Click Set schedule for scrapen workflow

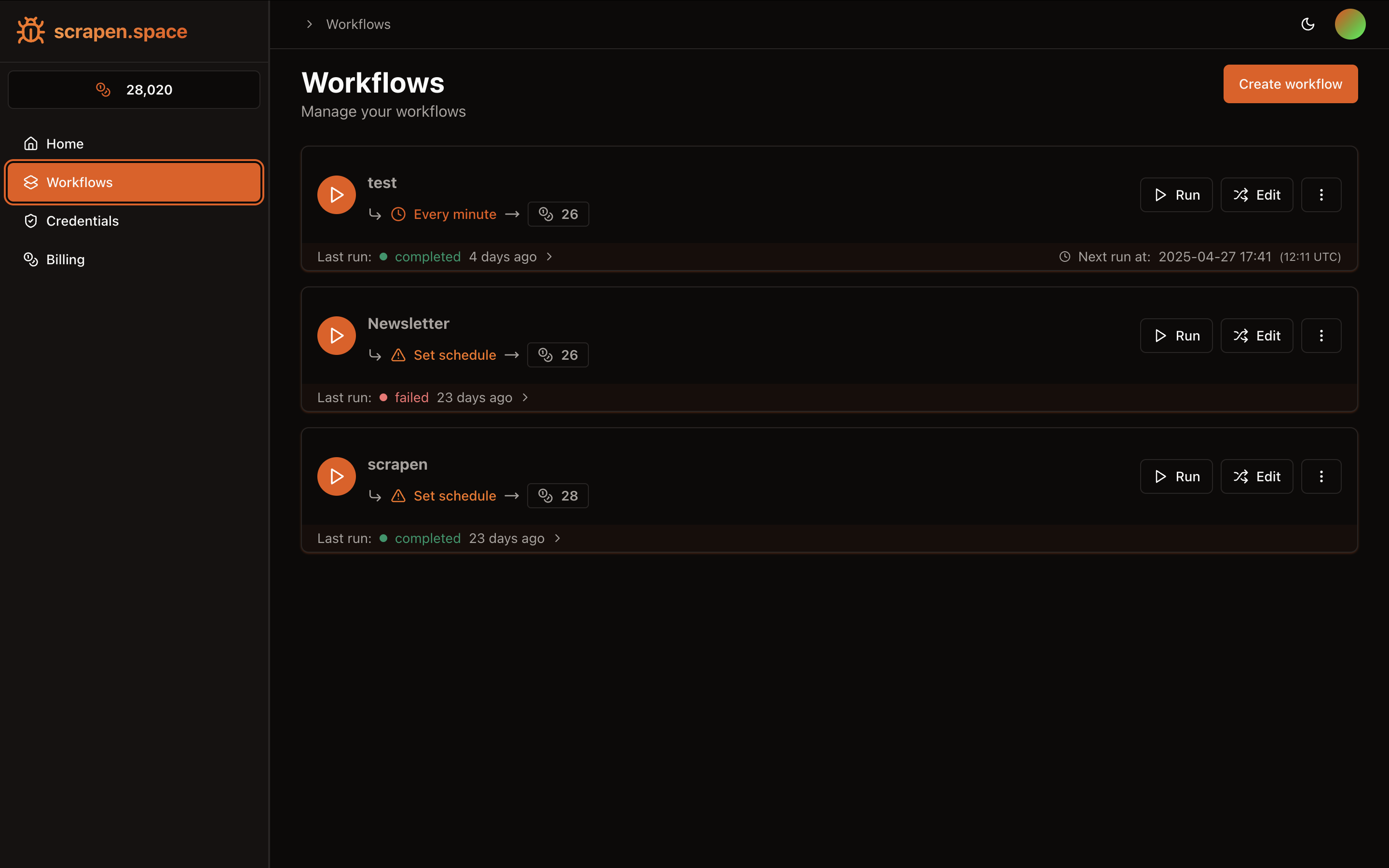(x=454, y=495)
